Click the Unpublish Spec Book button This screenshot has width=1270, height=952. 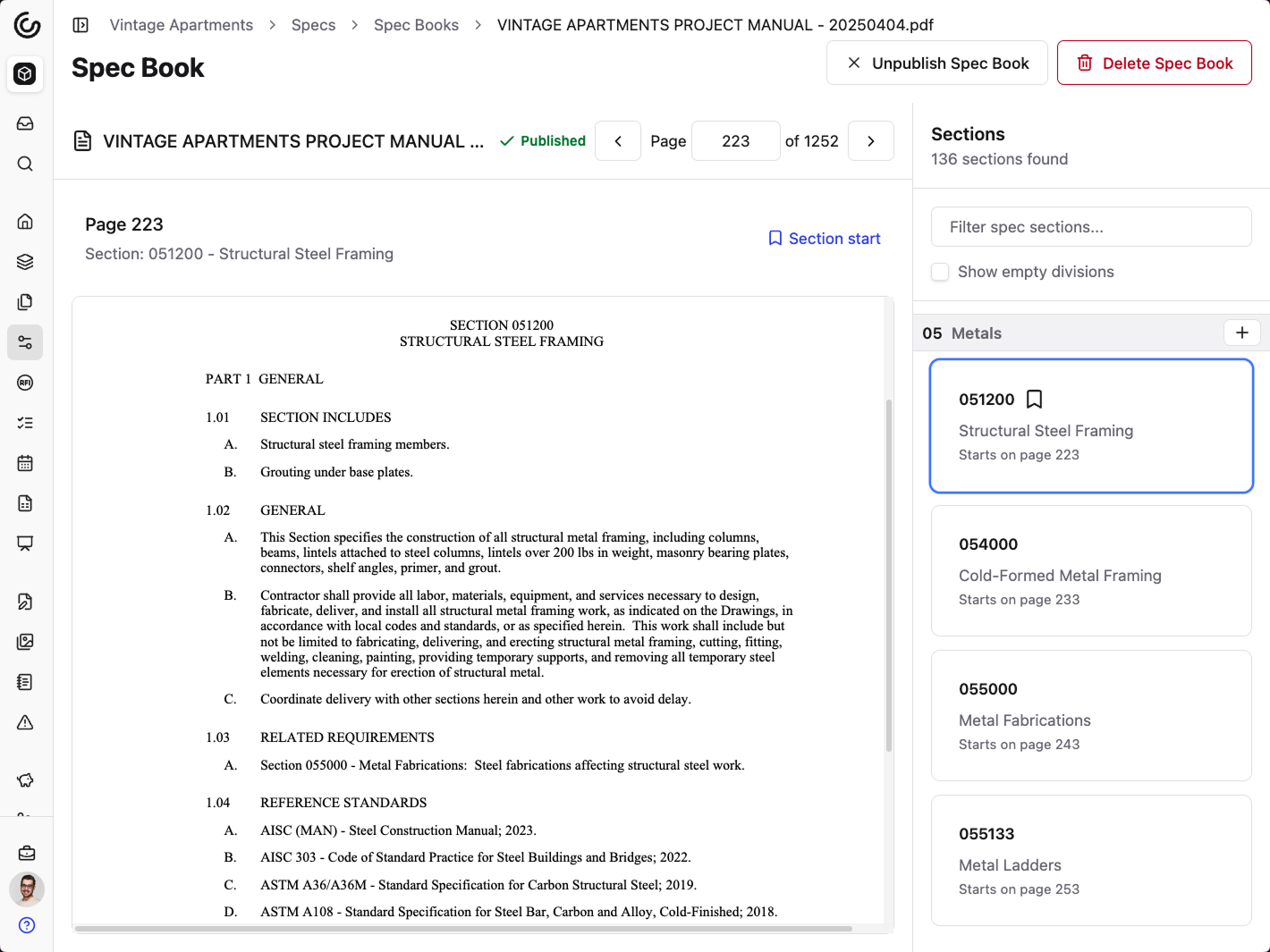pyautogui.click(x=936, y=63)
